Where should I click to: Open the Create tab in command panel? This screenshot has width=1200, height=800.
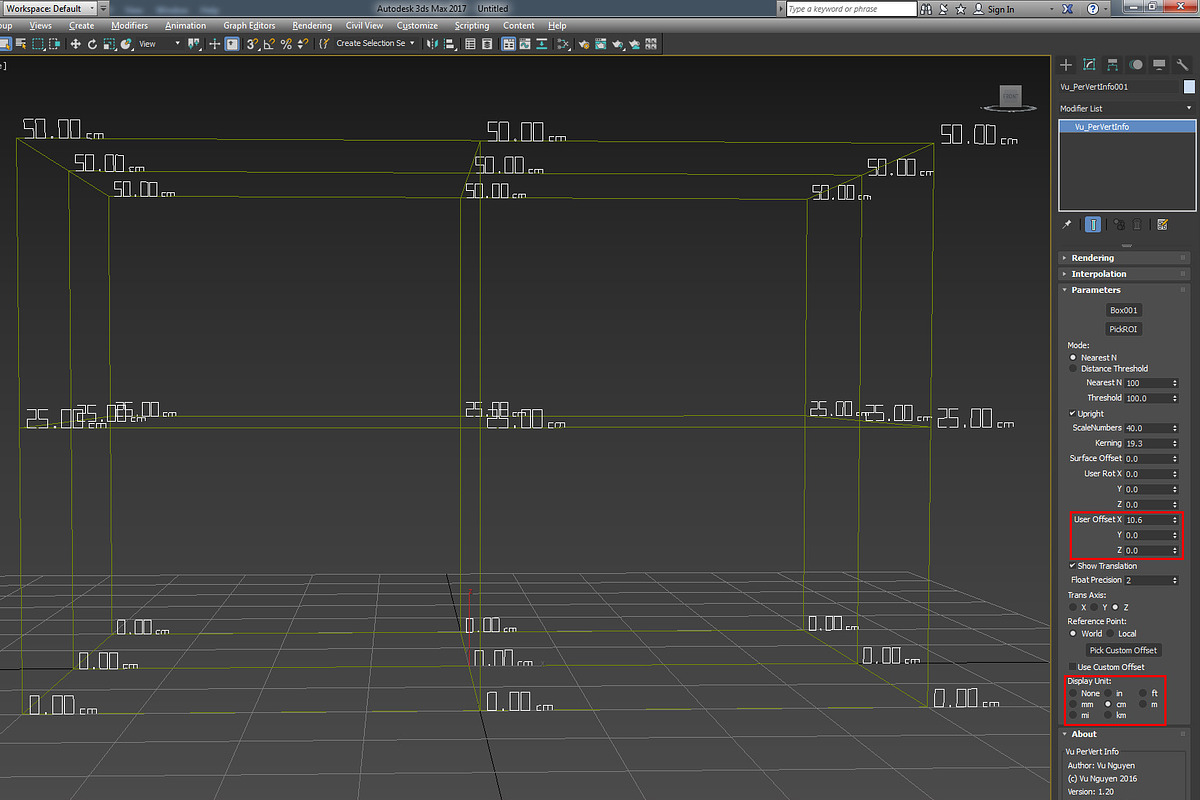pyautogui.click(x=1066, y=64)
